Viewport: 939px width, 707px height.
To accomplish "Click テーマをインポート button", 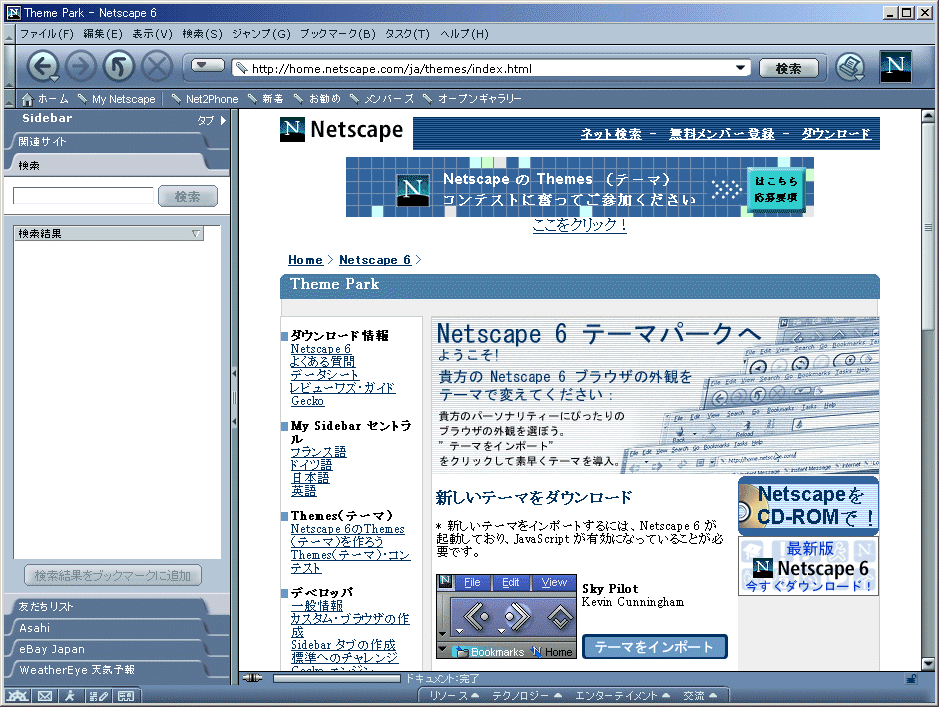I will (x=655, y=647).
